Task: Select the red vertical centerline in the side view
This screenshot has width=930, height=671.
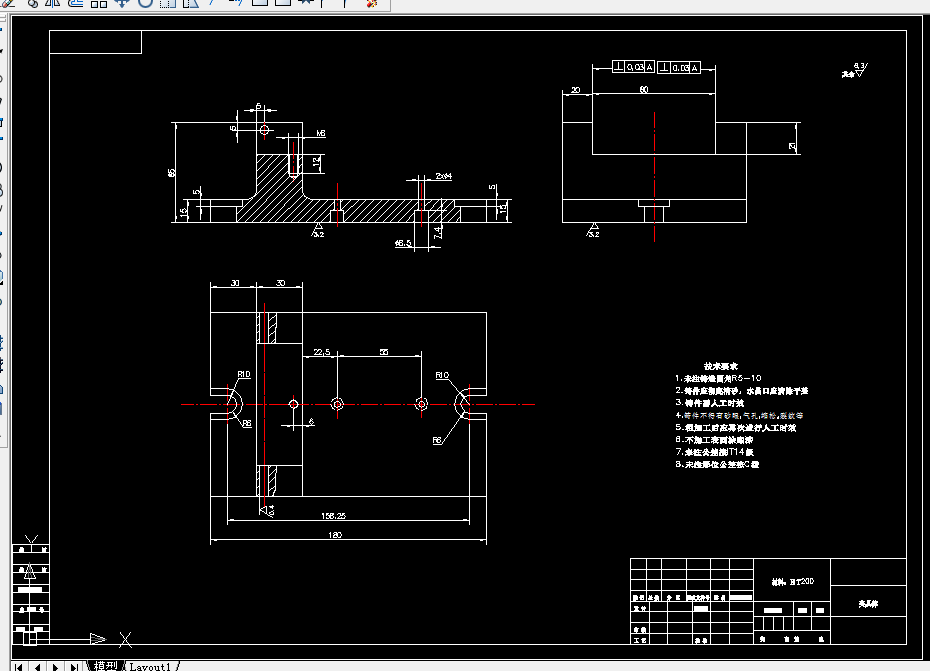Action: [x=654, y=176]
